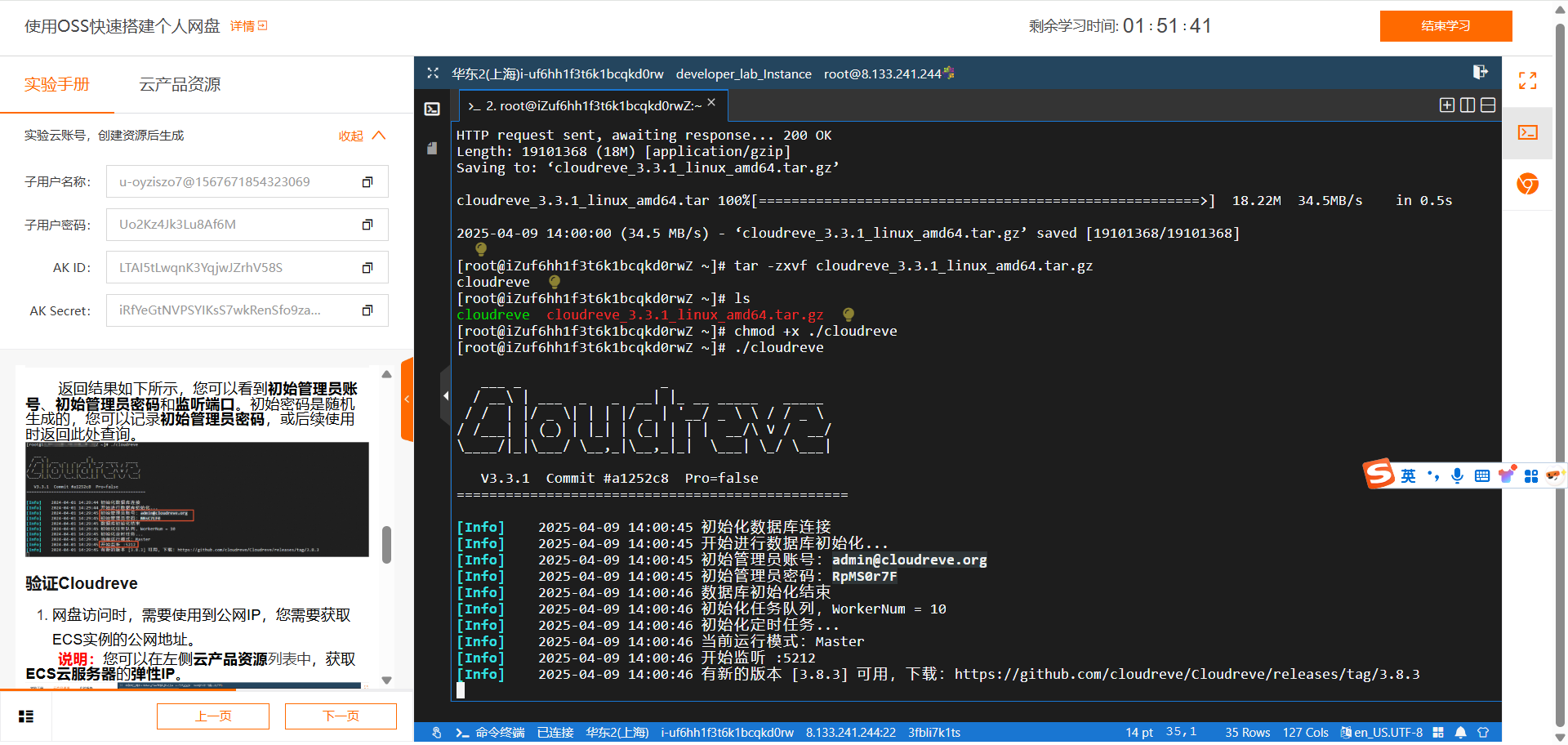Click the 8.133.241.244:22 address in status bar
The height and width of the screenshot is (745, 1568).
[851, 733]
